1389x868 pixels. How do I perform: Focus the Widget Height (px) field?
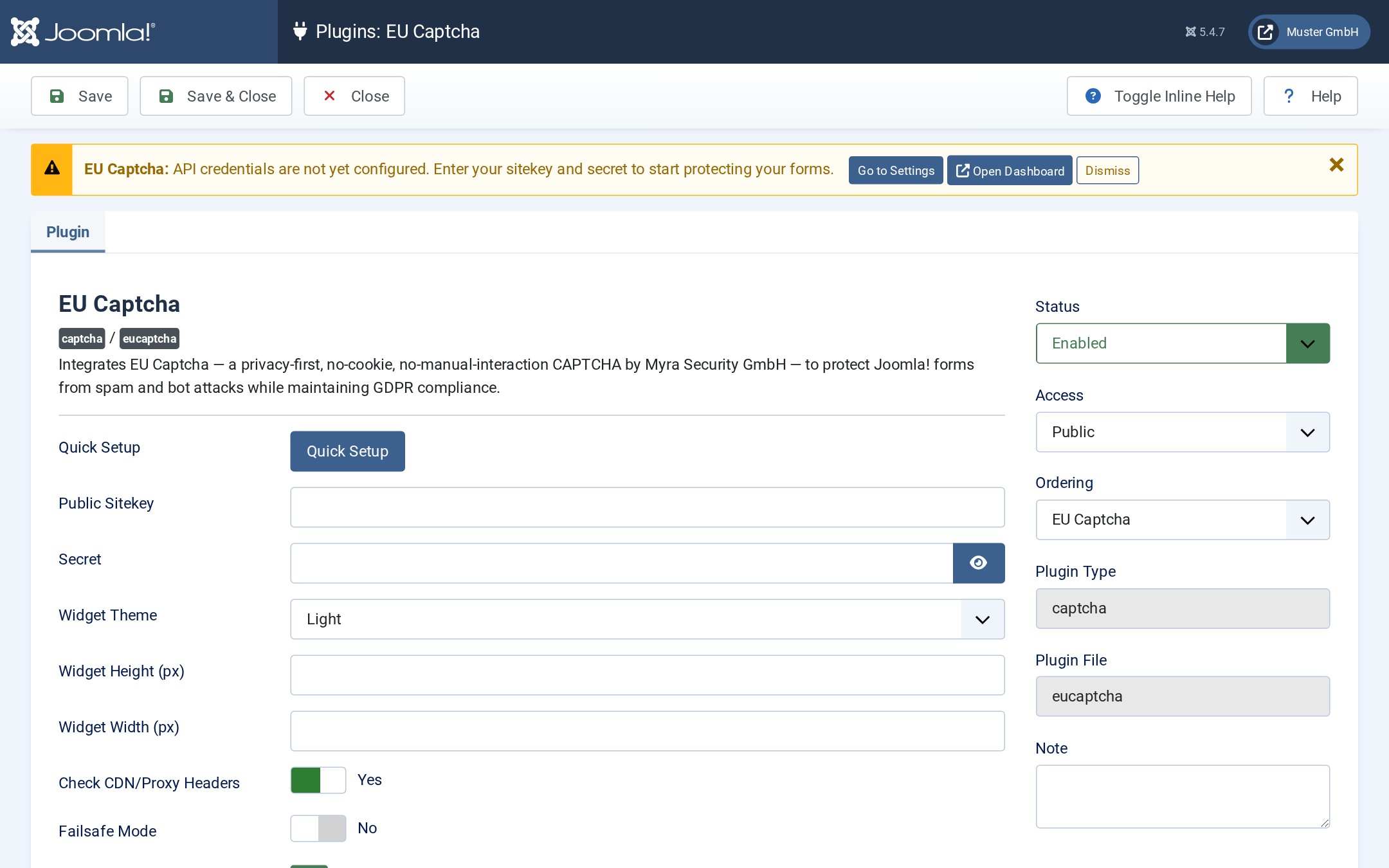[648, 675]
